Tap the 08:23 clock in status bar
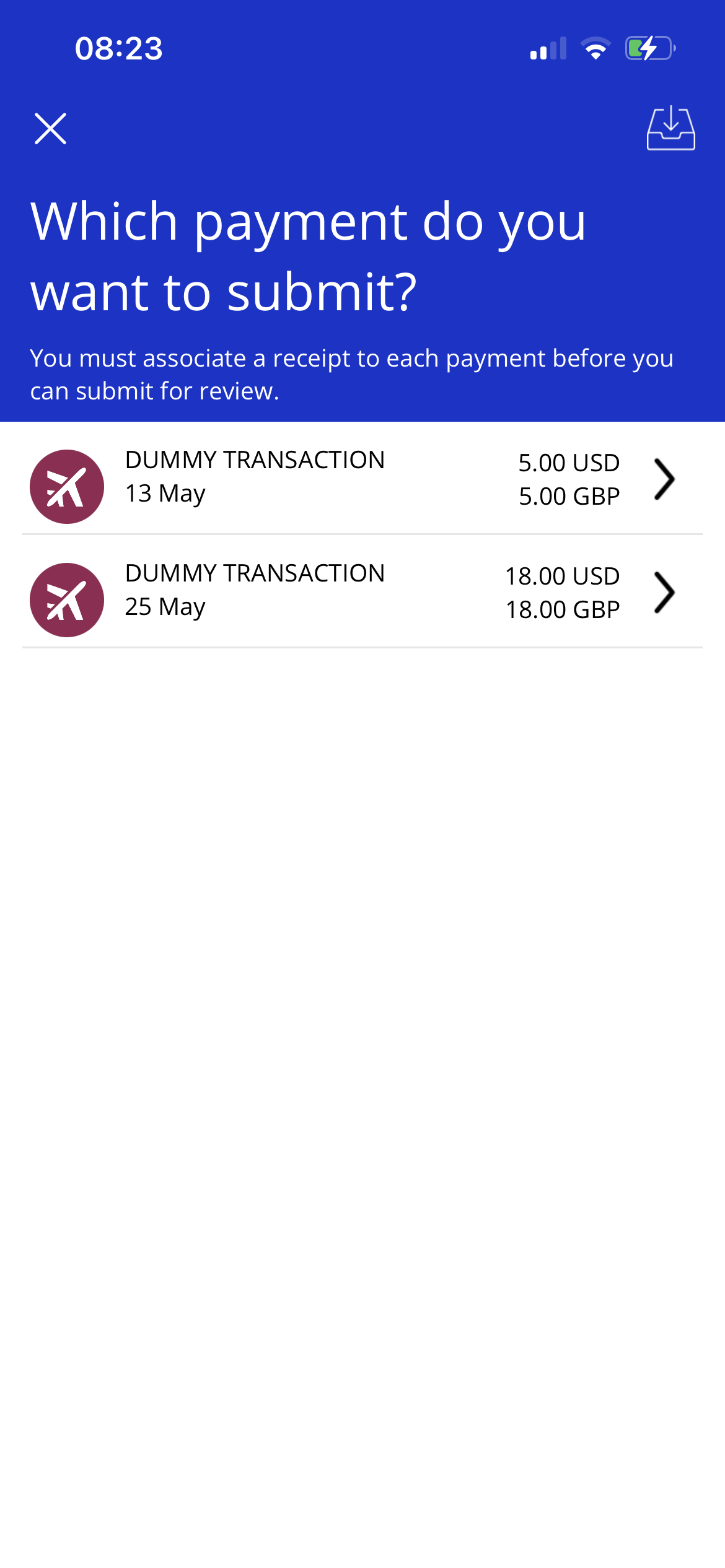This screenshot has width=725, height=1568. (119, 48)
